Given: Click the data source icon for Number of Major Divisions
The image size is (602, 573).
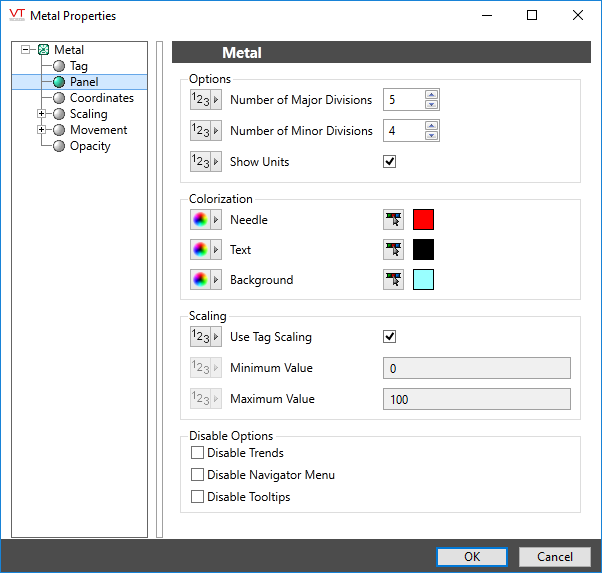Looking at the screenshot, I should [205, 100].
